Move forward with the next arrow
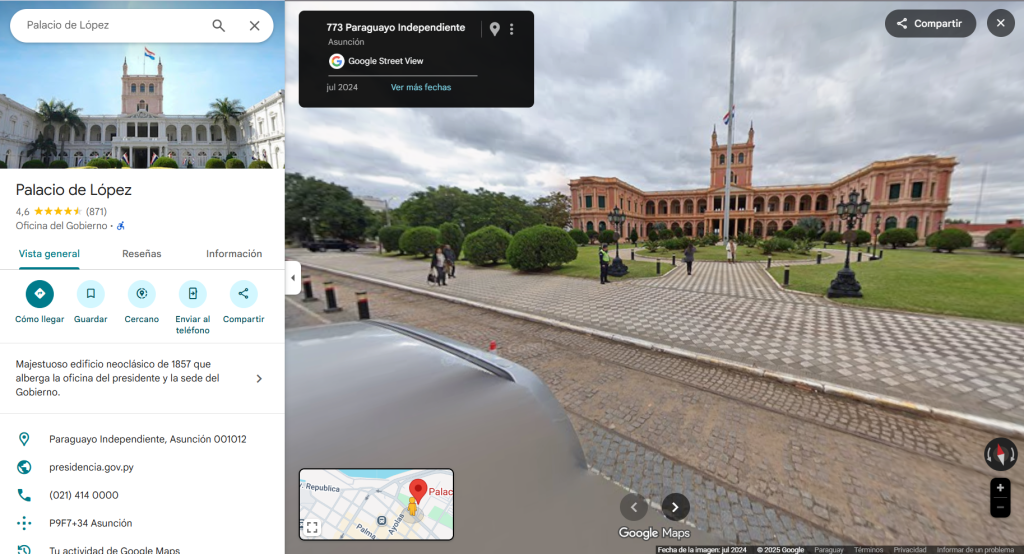 coord(676,507)
